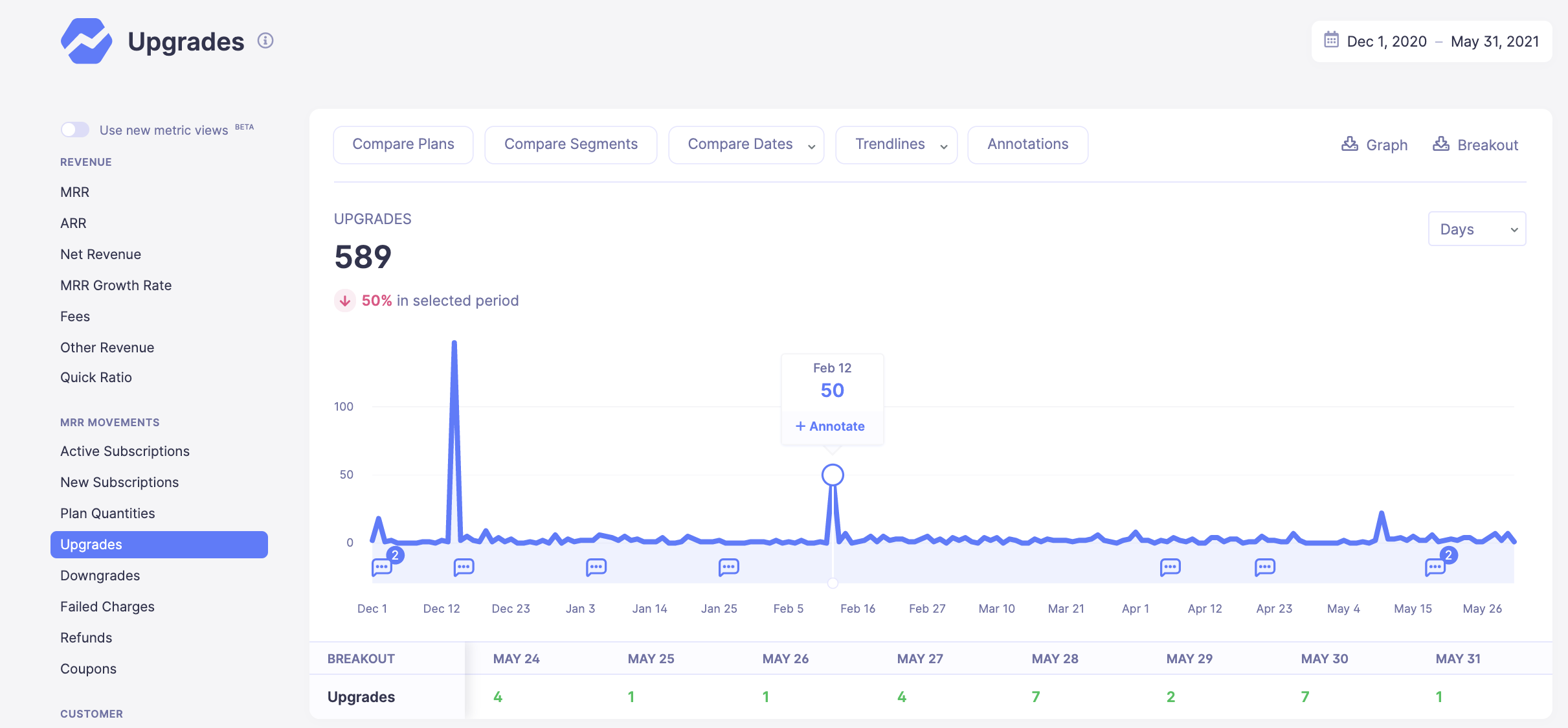Open annotation bubble near Jan 3
The height and width of the screenshot is (728, 1568).
pos(596,567)
